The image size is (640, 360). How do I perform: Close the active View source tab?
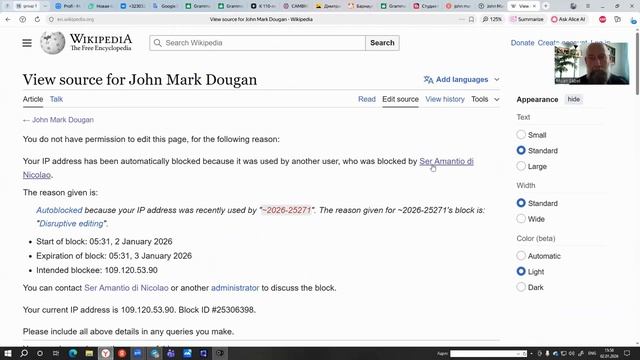(534, 6)
